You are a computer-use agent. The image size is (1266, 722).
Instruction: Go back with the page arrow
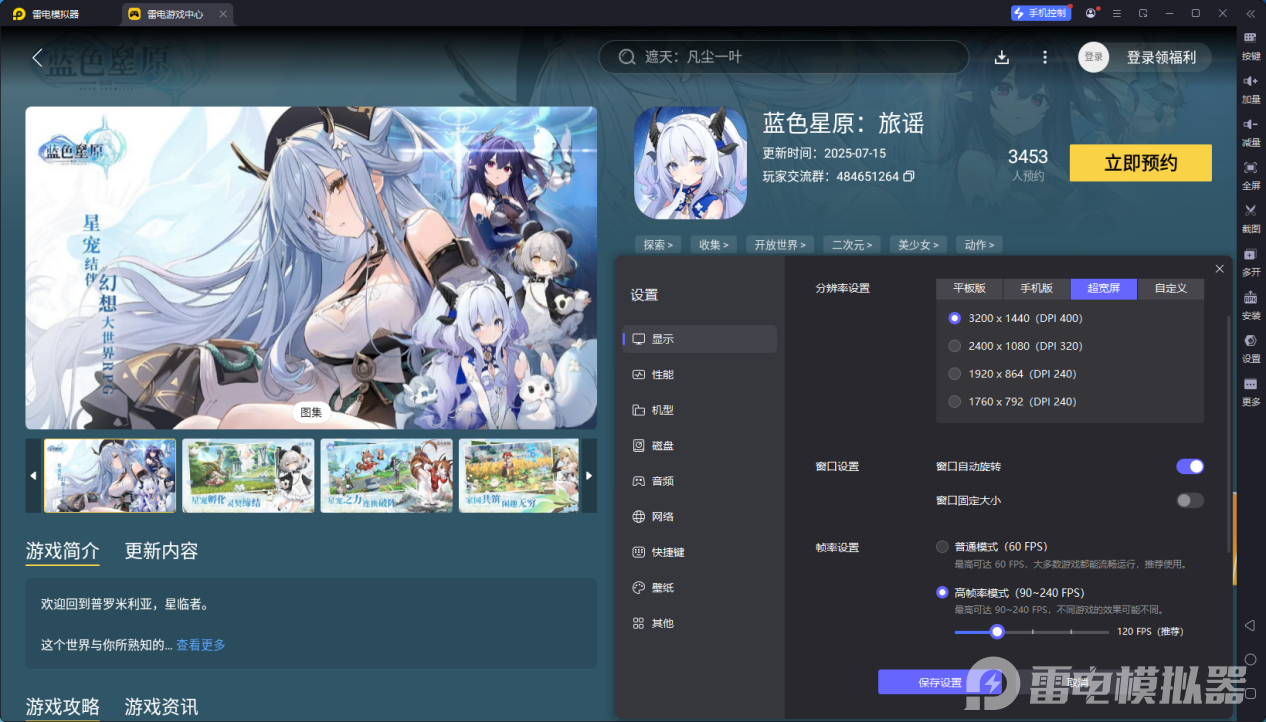point(38,58)
